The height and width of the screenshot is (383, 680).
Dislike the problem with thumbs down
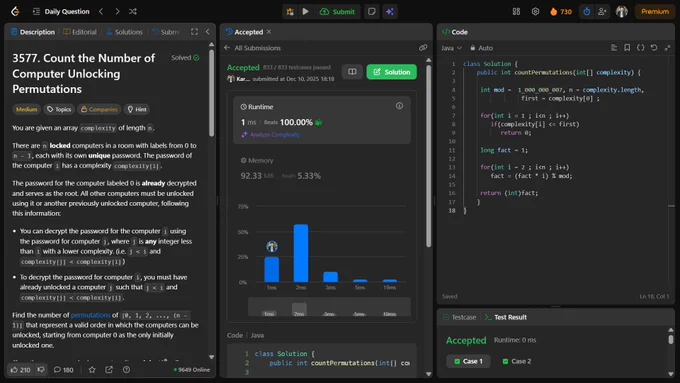pos(41,370)
